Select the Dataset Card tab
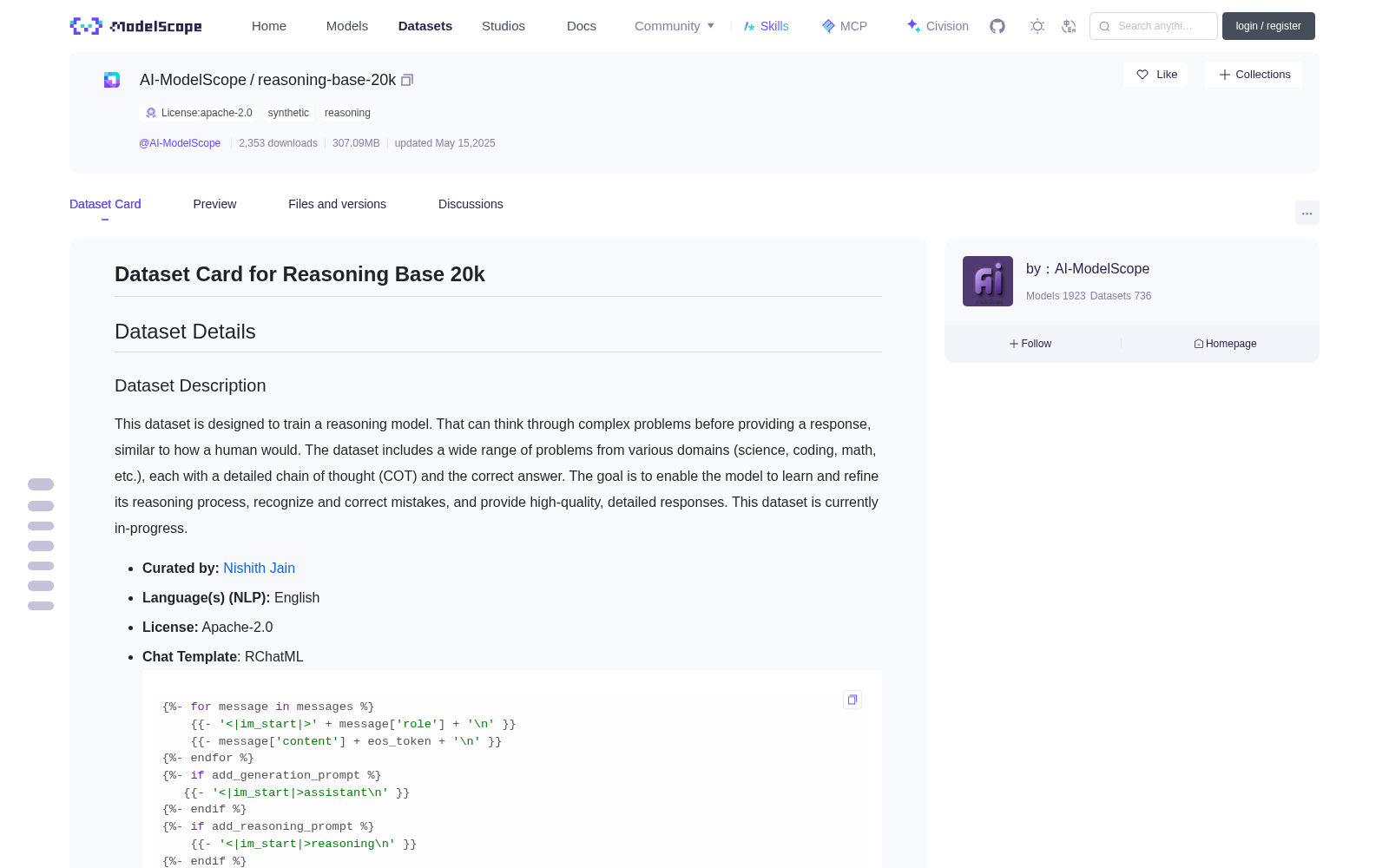Image resolution: width=1389 pixels, height=868 pixels. 105,204
